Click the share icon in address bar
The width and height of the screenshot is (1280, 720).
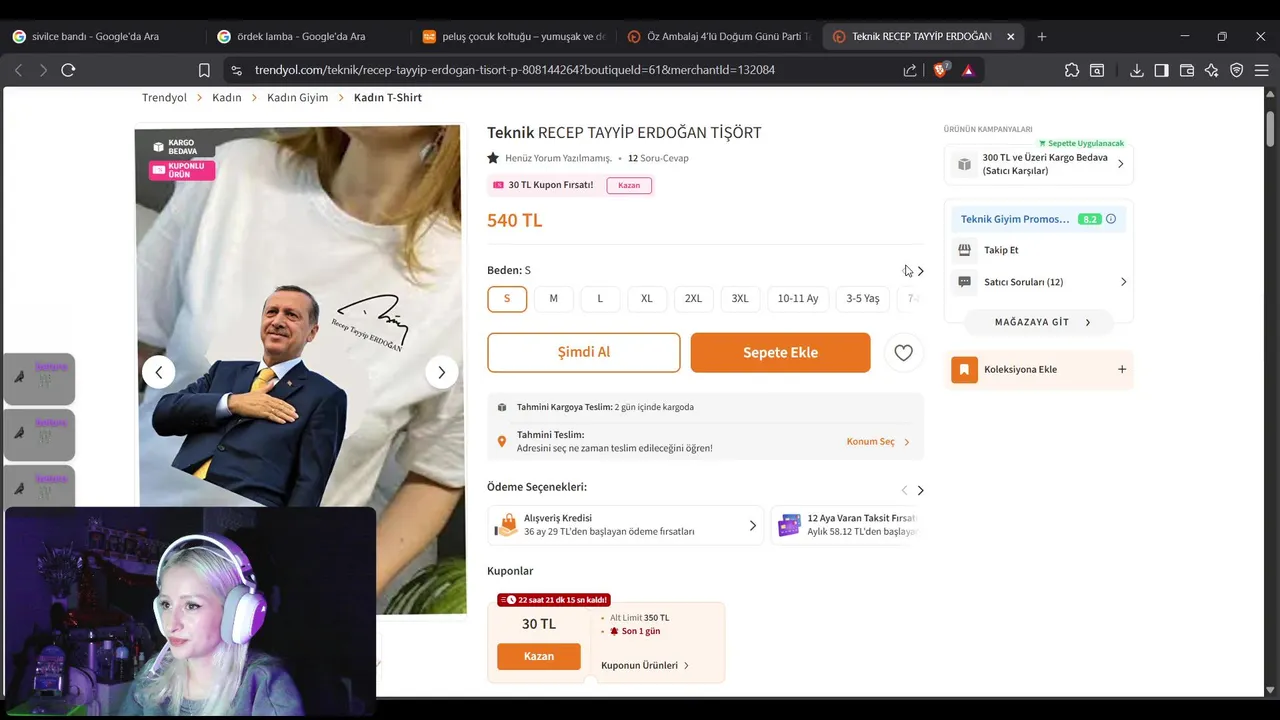click(x=910, y=70)
